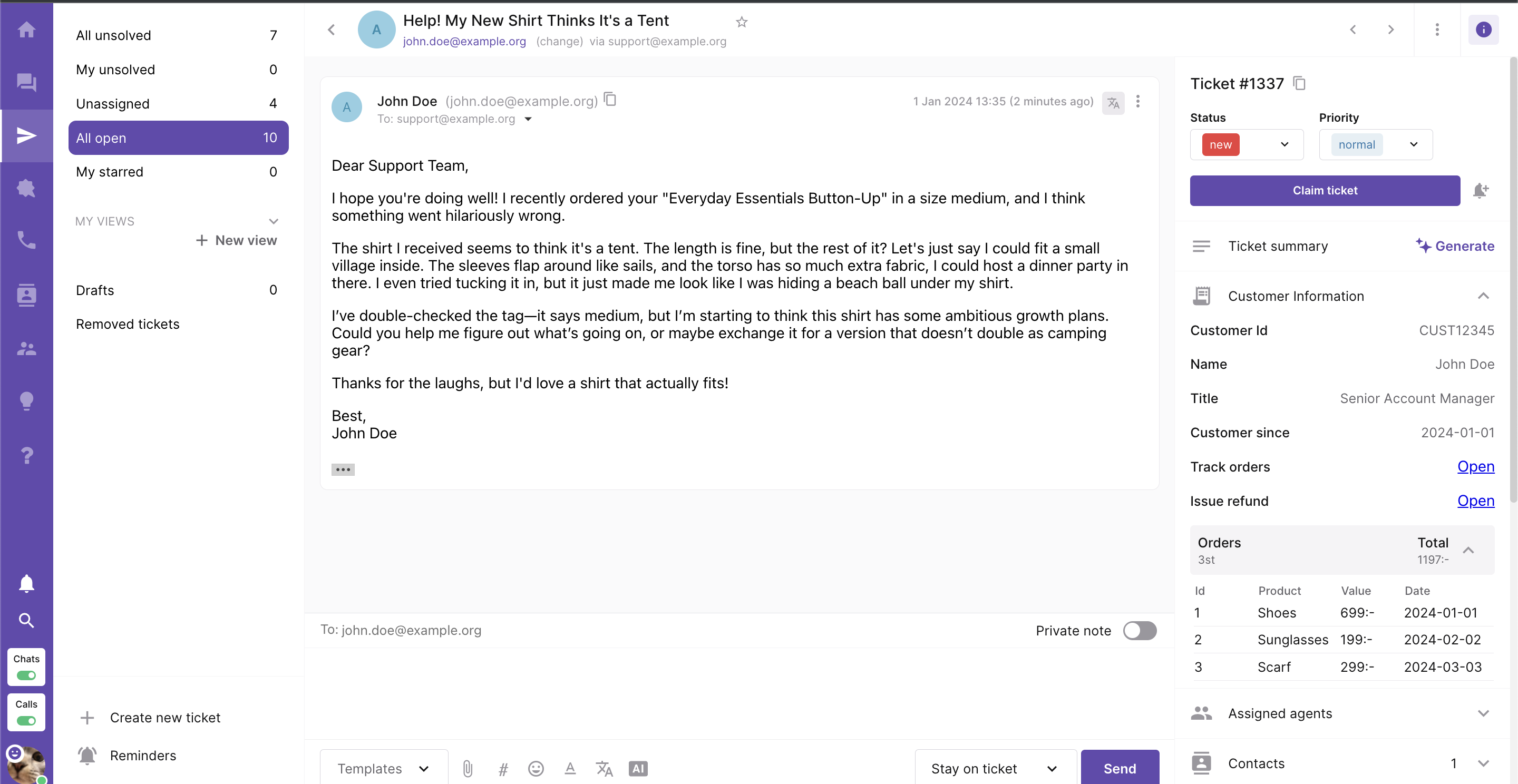Select the AI assist compose icon
This screenshot has height=784, width=1518.
coord(637,768)
